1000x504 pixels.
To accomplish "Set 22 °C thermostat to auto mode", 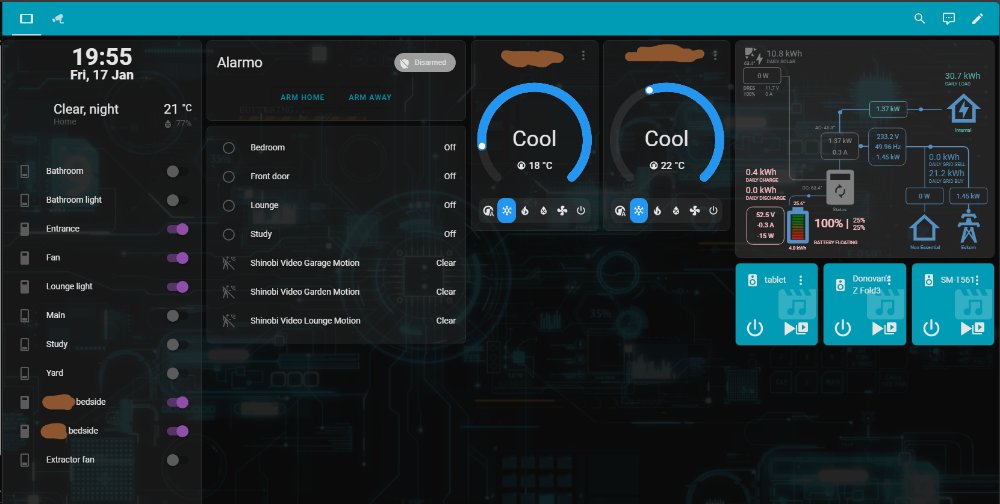I will (621, 211).
